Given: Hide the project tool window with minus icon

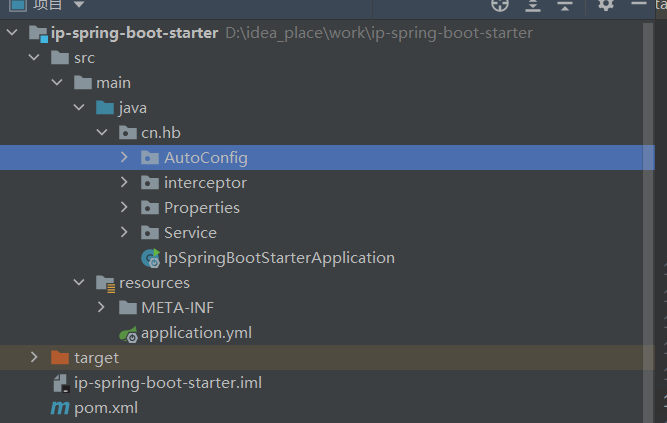Looking at the screenshot, I should coord(638,3).
